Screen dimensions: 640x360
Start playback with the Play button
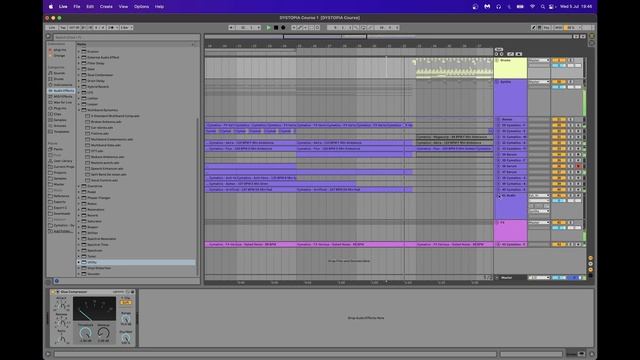[x=268, y=28]
